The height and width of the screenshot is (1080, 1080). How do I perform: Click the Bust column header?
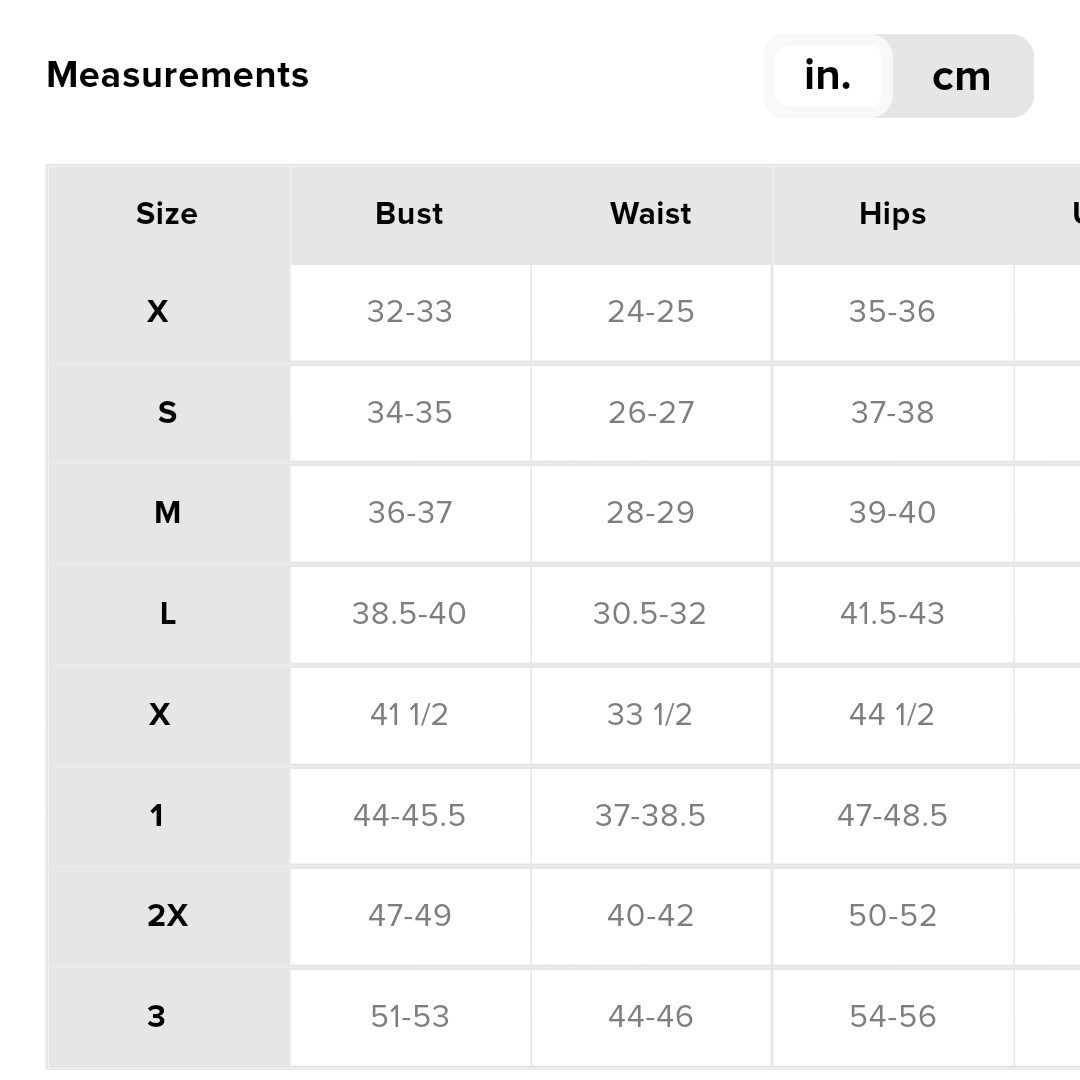click(x=410, y=214)
